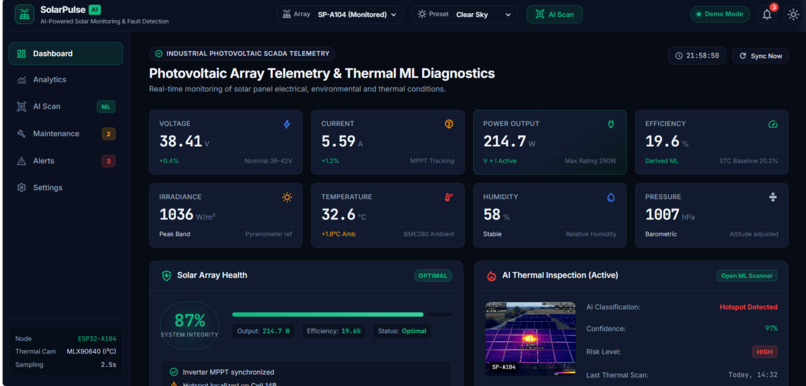The image size is (806, 386).
Task: Click the MLX90640 thermal cam value
Action: [x=91, y=352]
